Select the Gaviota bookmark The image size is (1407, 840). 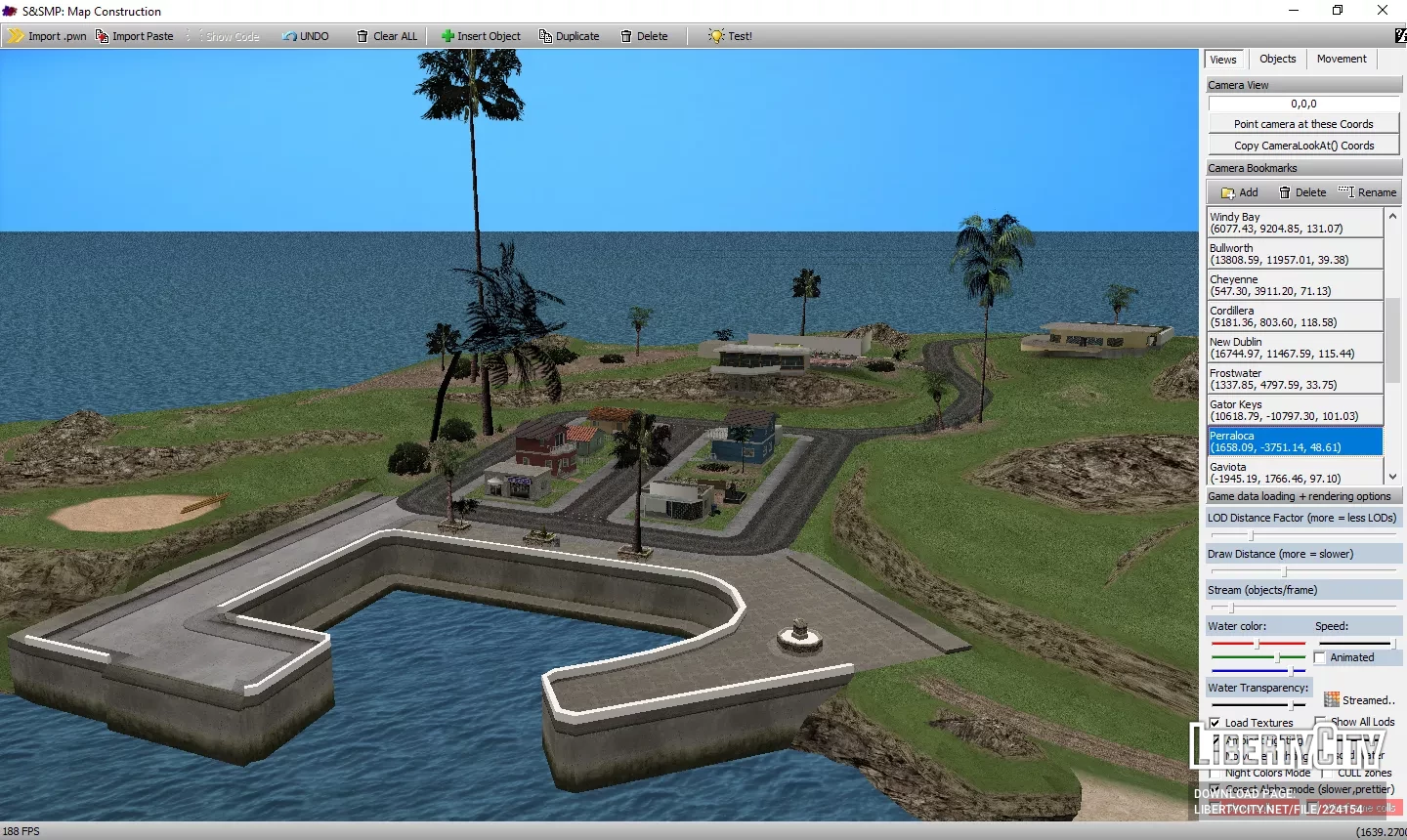click(1296, 472)
